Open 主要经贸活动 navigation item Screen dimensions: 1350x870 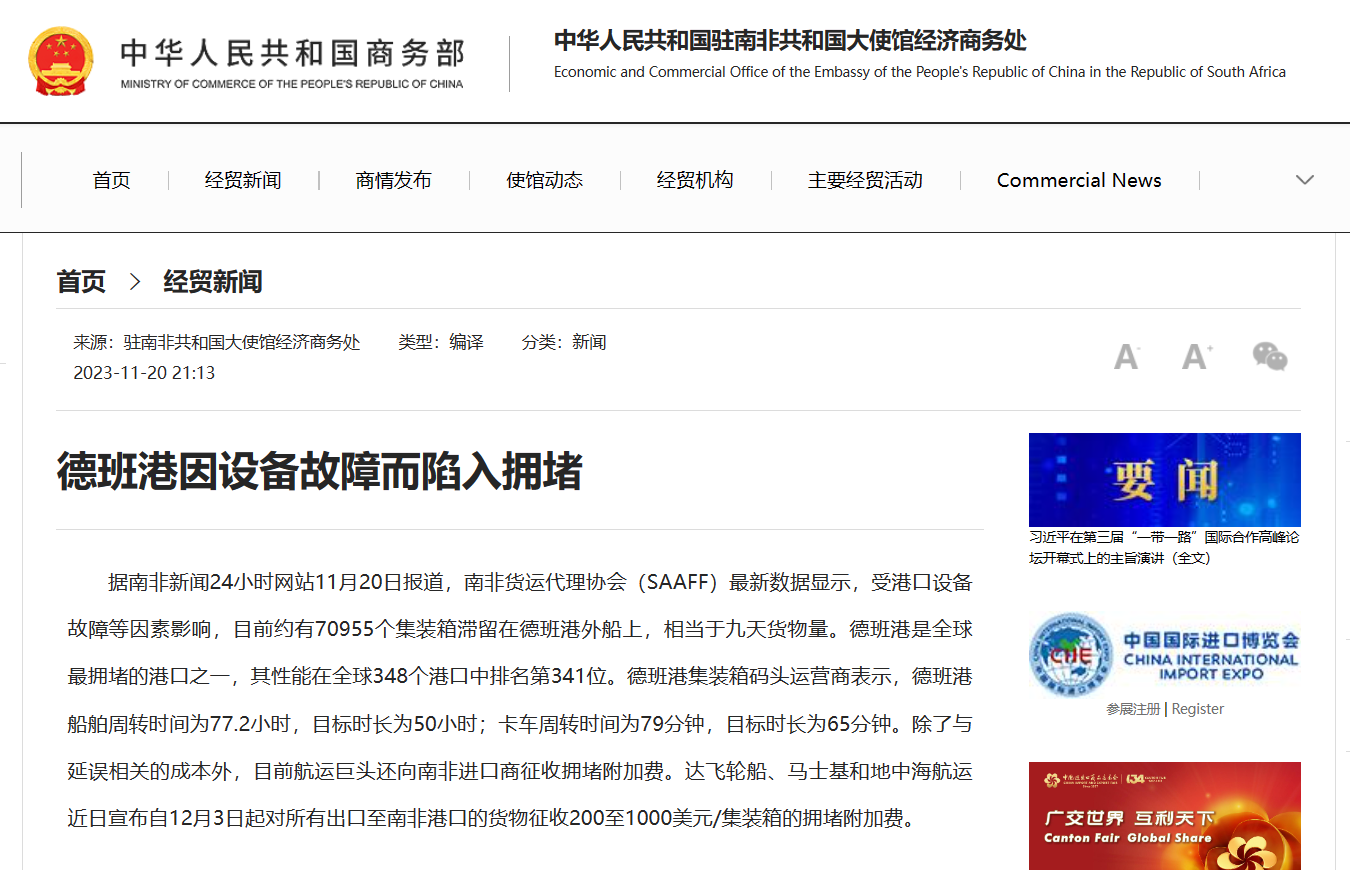865,180
